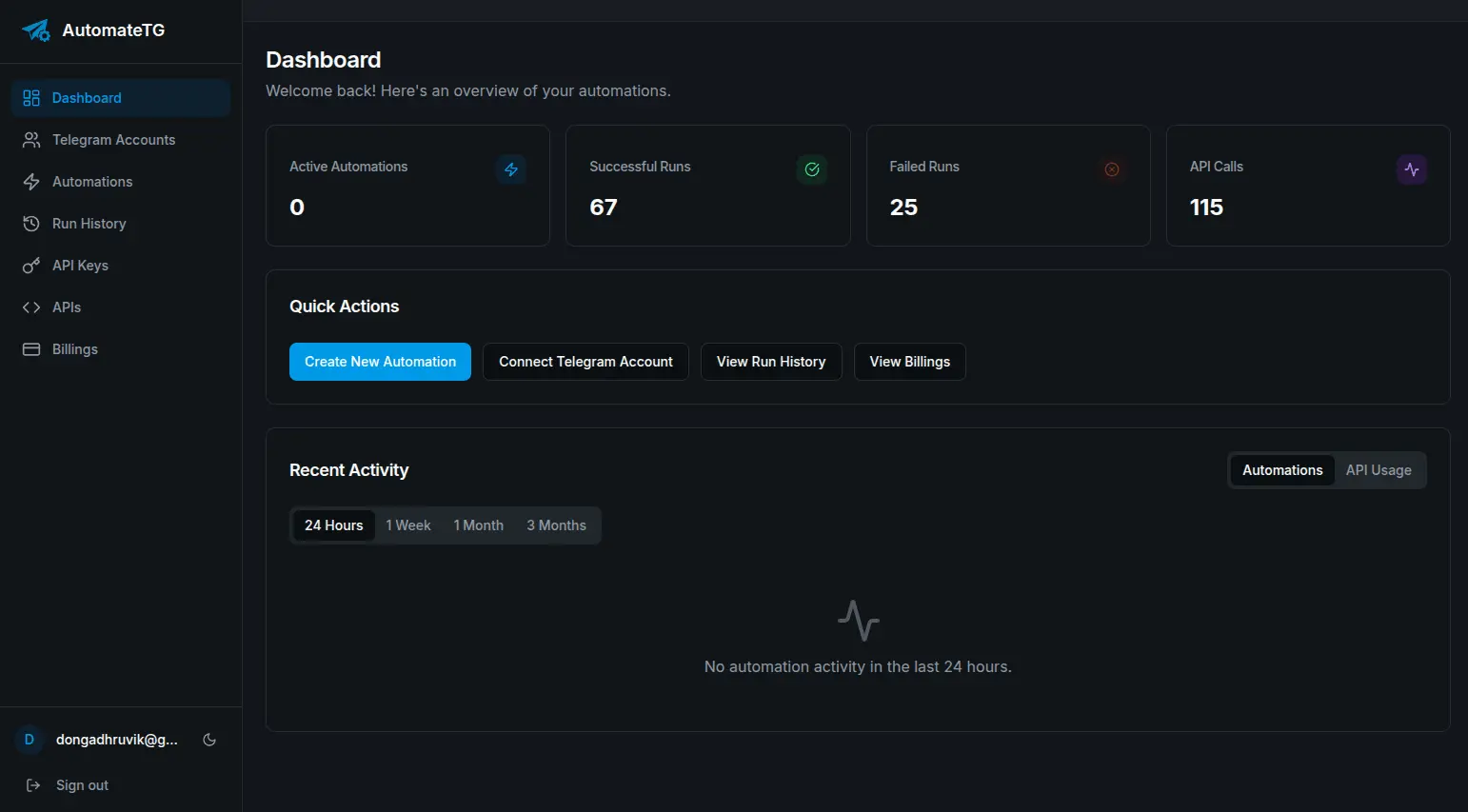Click the API Calls value 115
The width and height of the screenshot is (1468, 812).
pyautogui.click(x=1206, y=208)
